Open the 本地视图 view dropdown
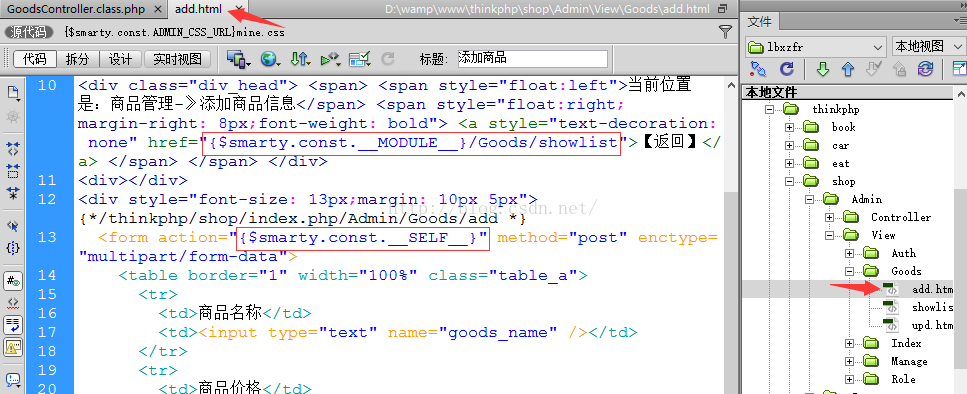The height and width of the screenshot is (394, 967). 928,47
